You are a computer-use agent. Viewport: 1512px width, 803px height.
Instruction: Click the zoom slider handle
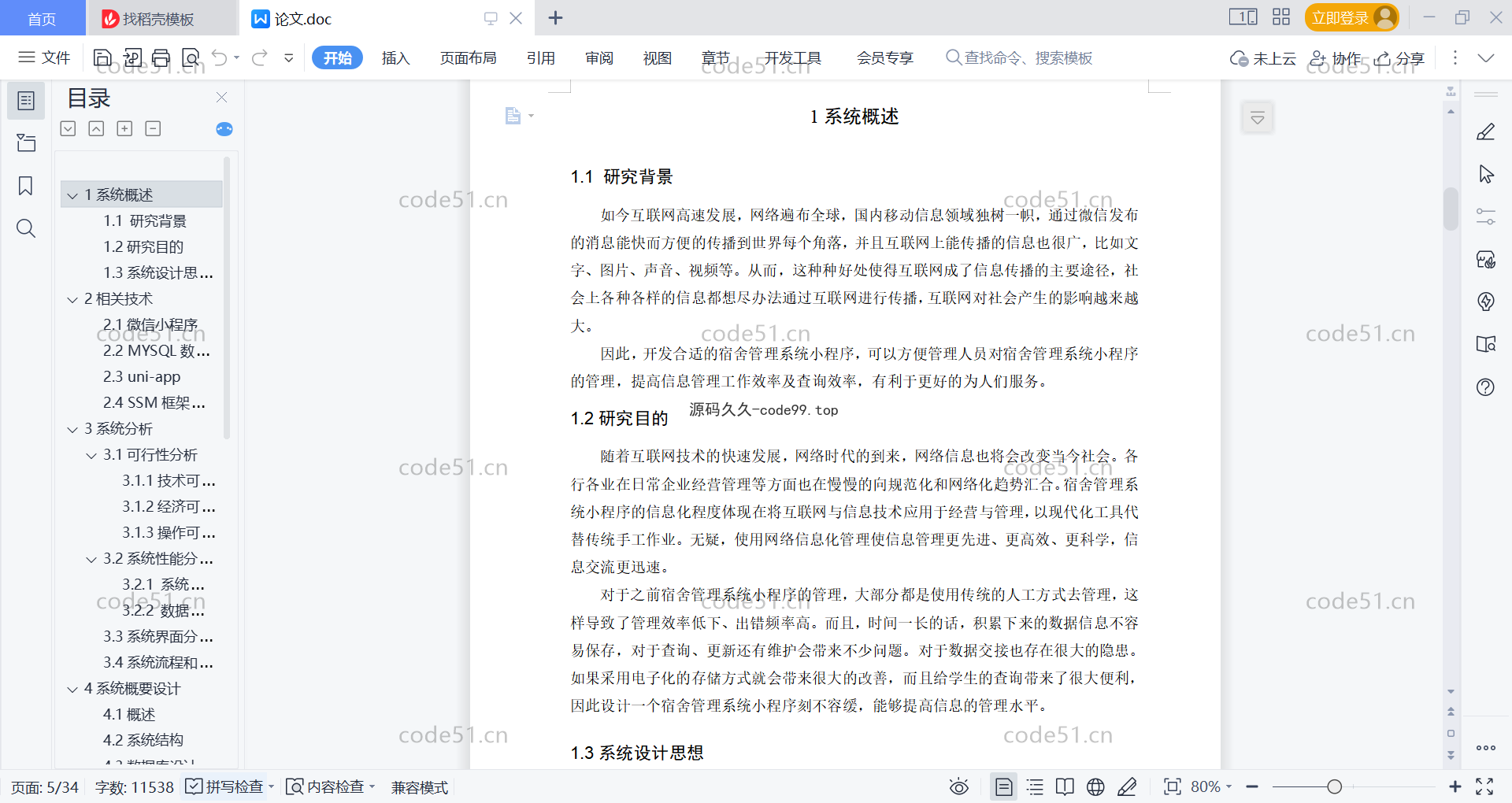tap(1334, 786)
